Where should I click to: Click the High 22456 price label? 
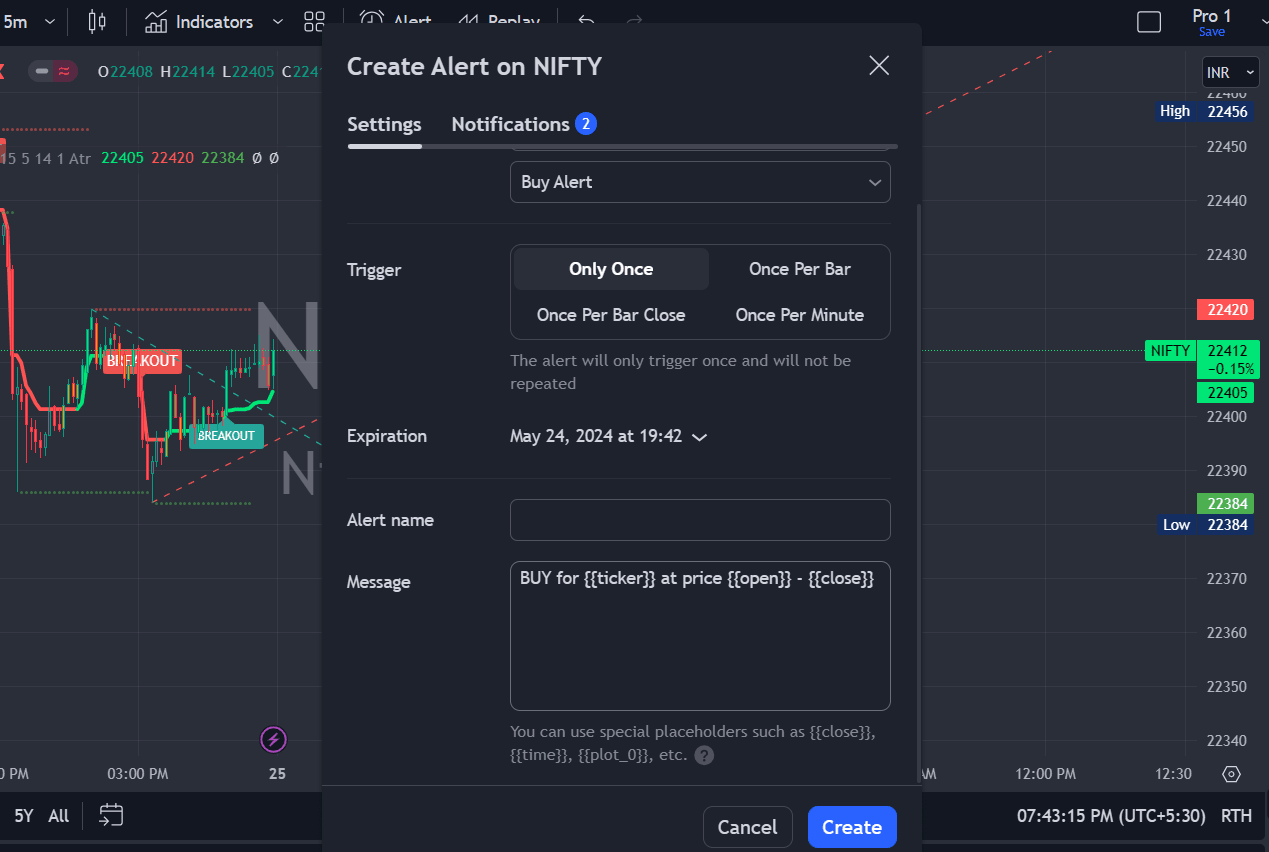point(1205,111)
